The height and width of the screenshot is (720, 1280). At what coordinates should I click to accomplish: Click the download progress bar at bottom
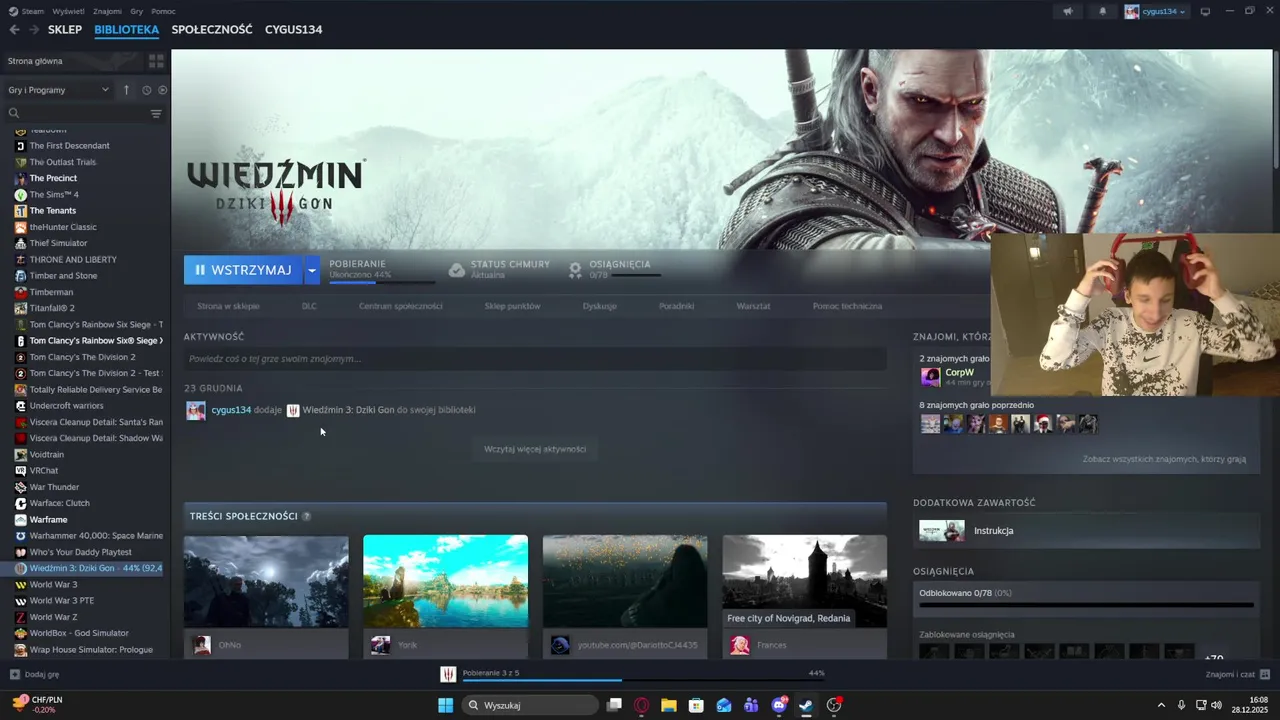[x=643, y=680]
